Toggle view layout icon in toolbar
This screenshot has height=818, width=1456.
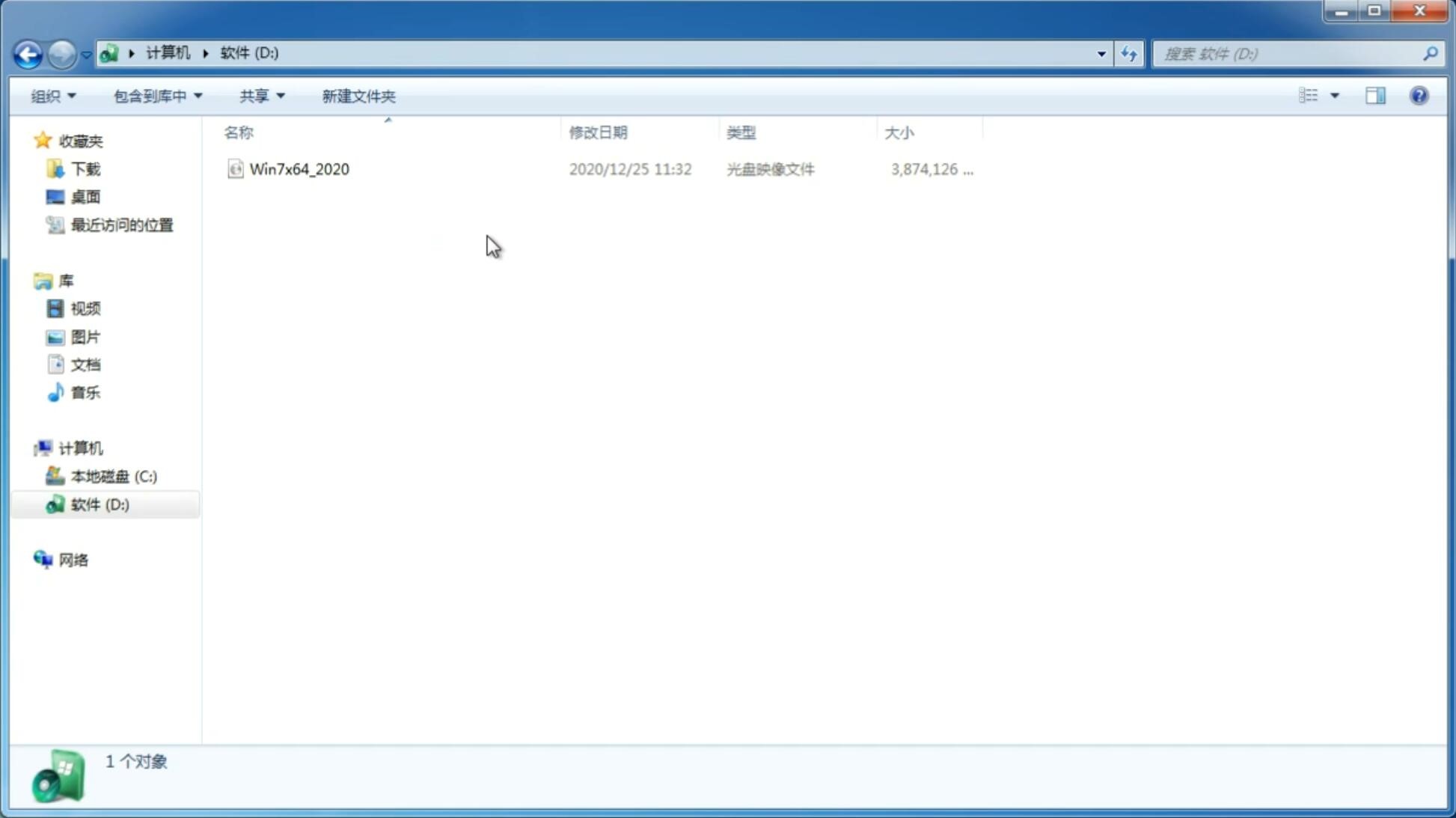(x=1375, y=95)
